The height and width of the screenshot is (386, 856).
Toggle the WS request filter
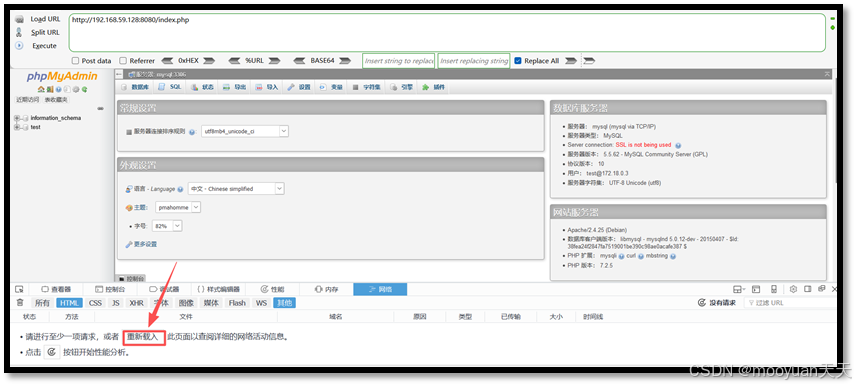click(262, 303)
